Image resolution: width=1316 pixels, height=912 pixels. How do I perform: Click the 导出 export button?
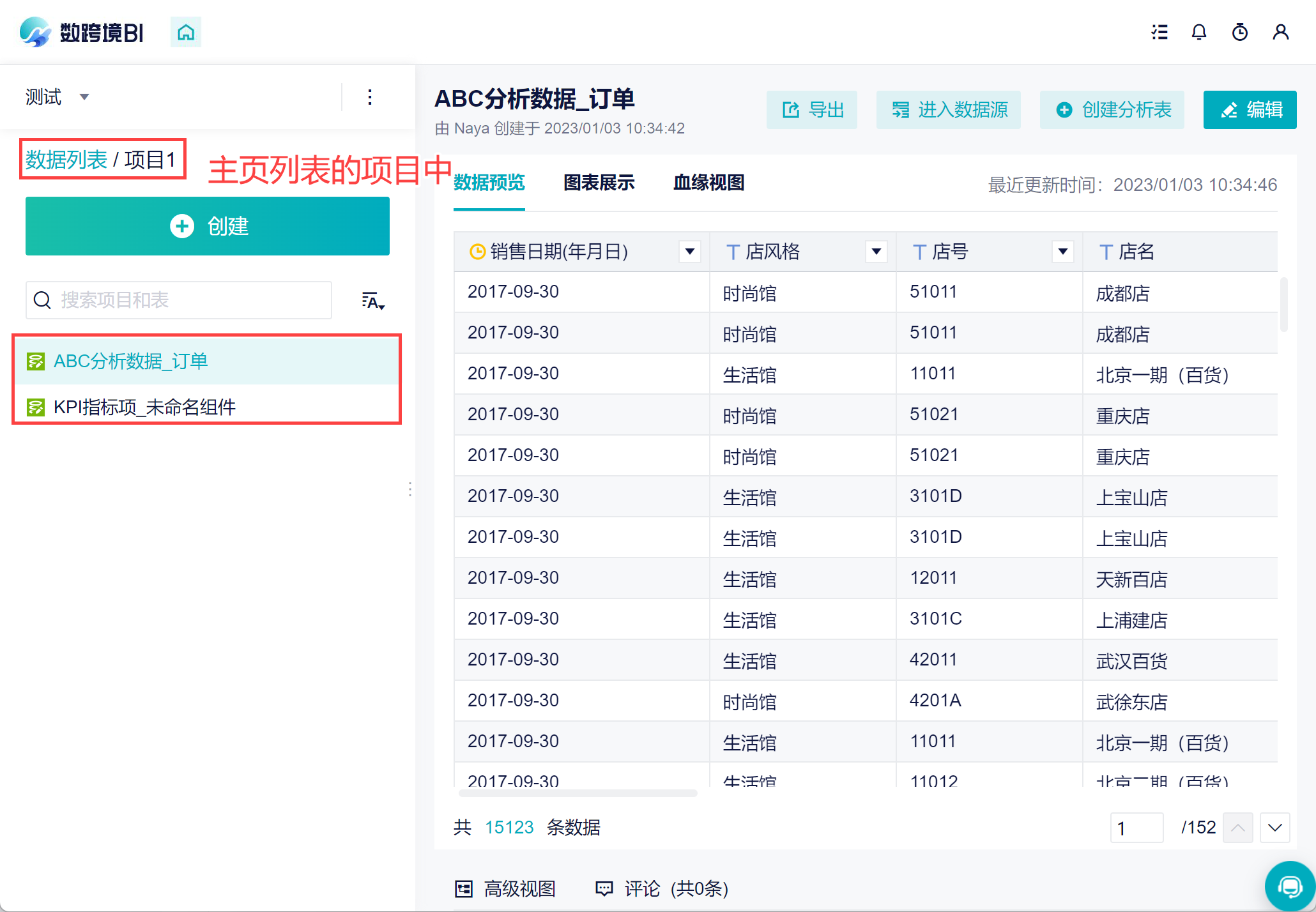[x=812, y=110]
